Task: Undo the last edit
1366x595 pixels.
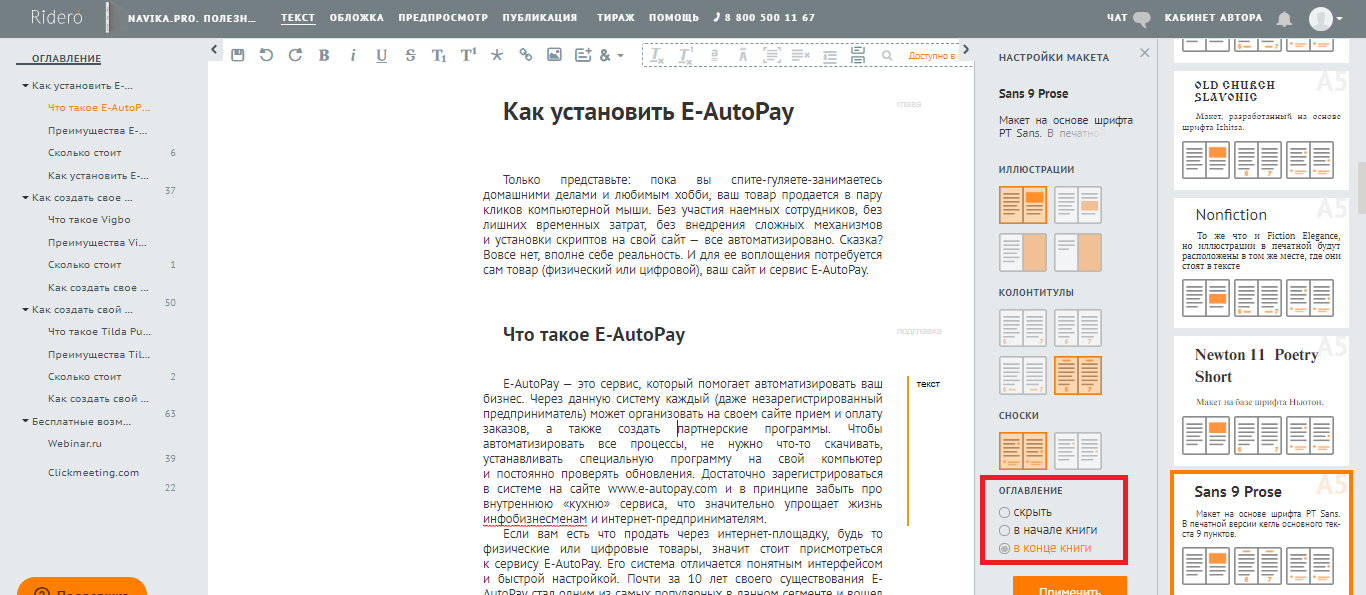Action: 266,56
